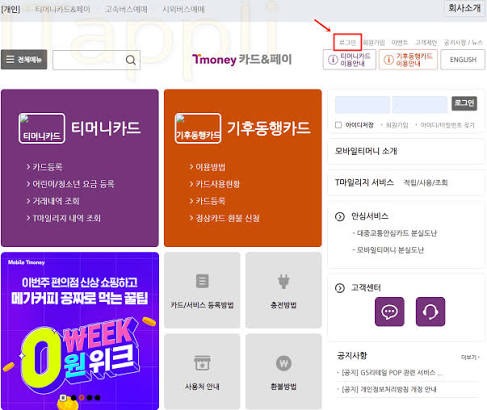Click the 티머니카드 panel title
This screenshot has height=410, width=487.
[106, 128]
